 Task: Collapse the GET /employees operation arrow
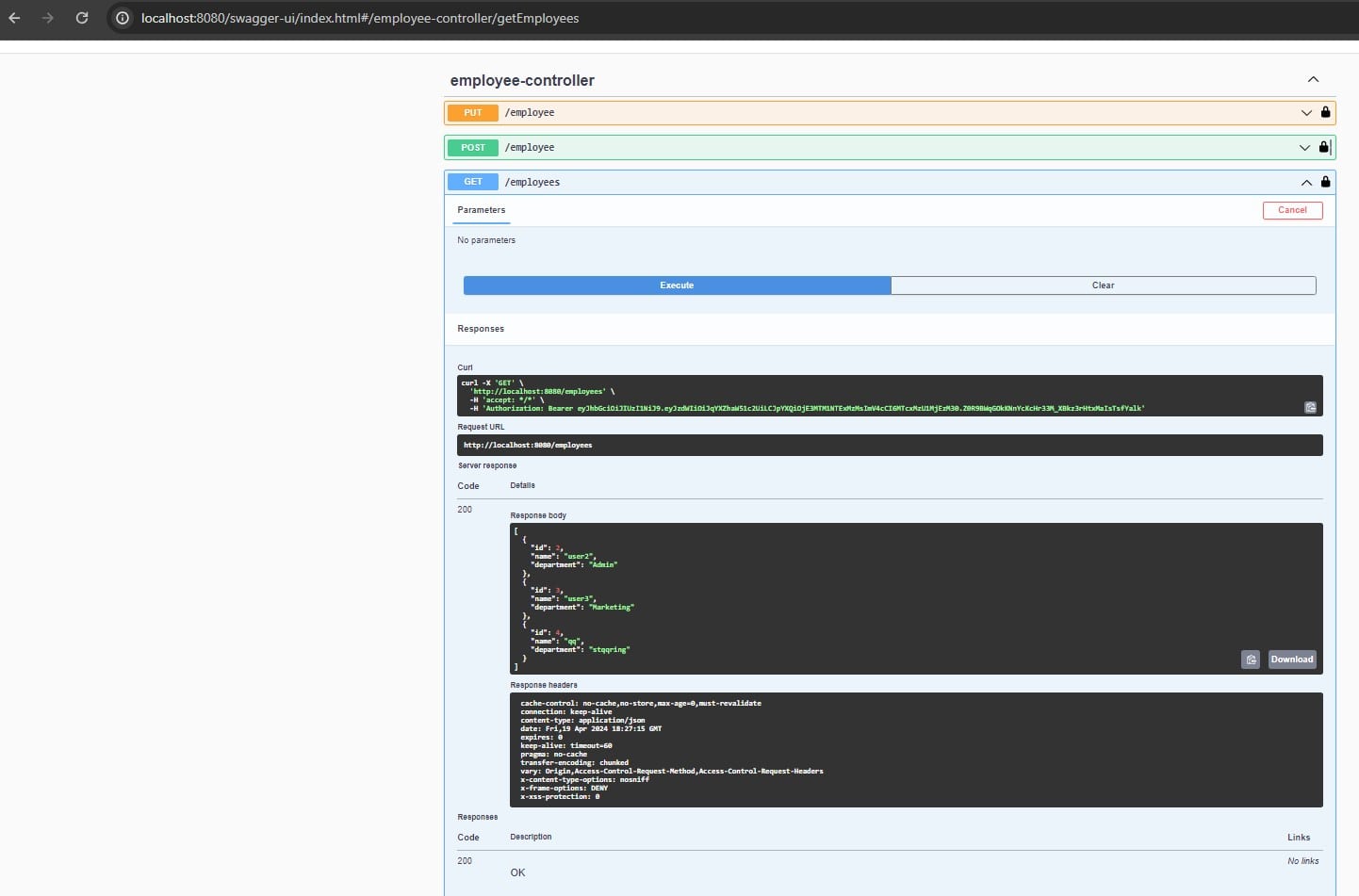pyautogui.click(x=1306, y=183)
